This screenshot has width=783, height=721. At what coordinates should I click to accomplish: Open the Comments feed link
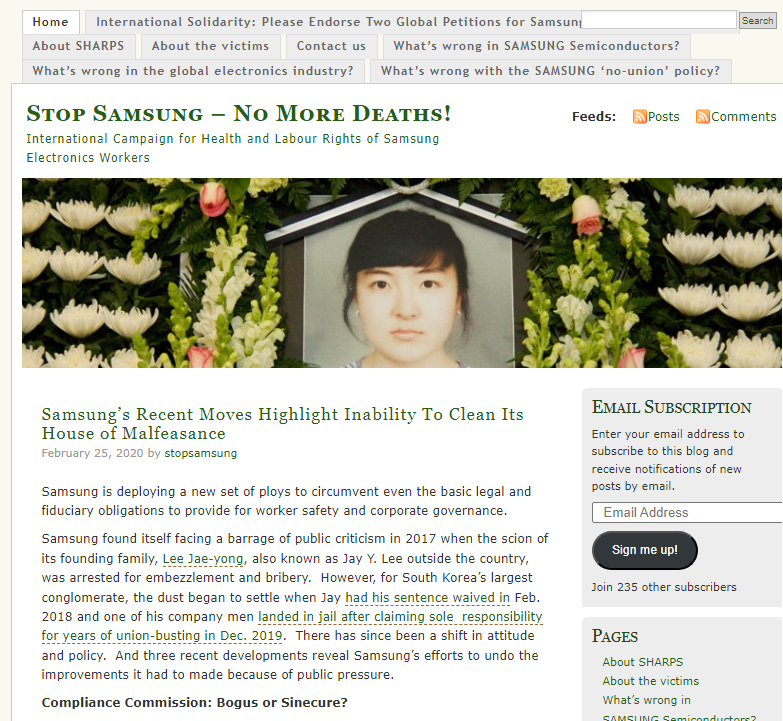[744, 116]
